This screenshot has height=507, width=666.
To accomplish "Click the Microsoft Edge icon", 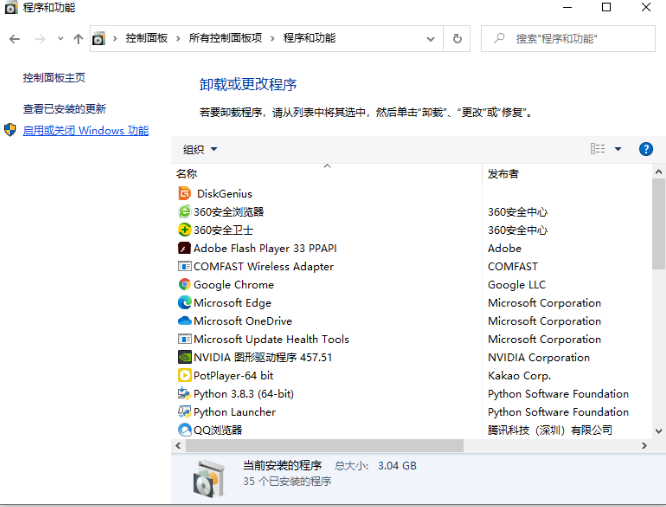I will 184,303.
